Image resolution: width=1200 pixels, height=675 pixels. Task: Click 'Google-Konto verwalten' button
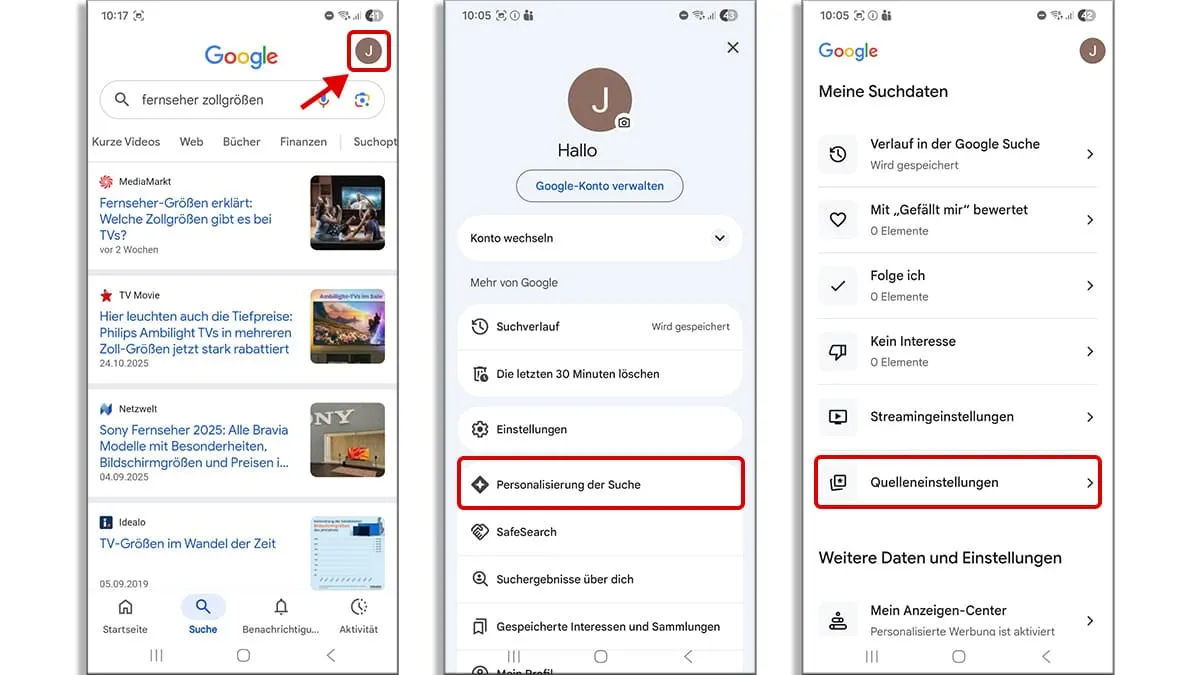(600, 186)
